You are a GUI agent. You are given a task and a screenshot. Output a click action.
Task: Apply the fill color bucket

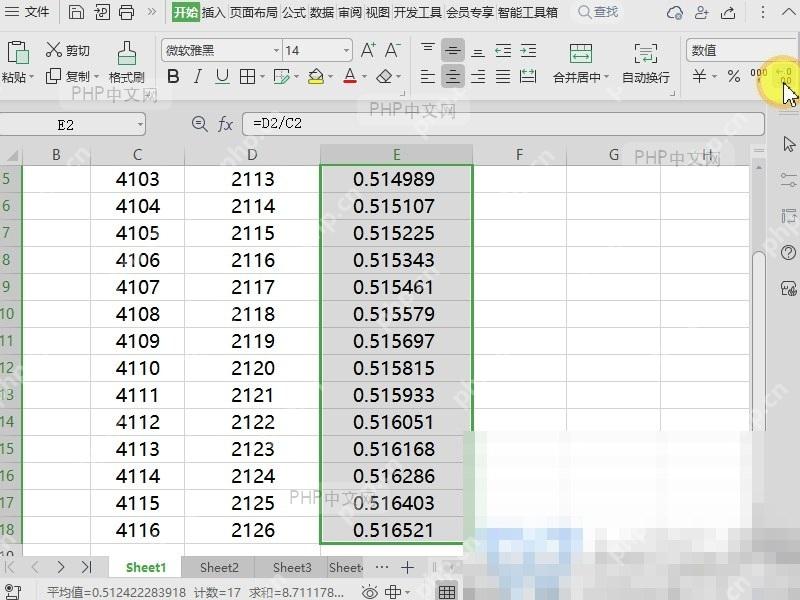click(x=316, y=77)
